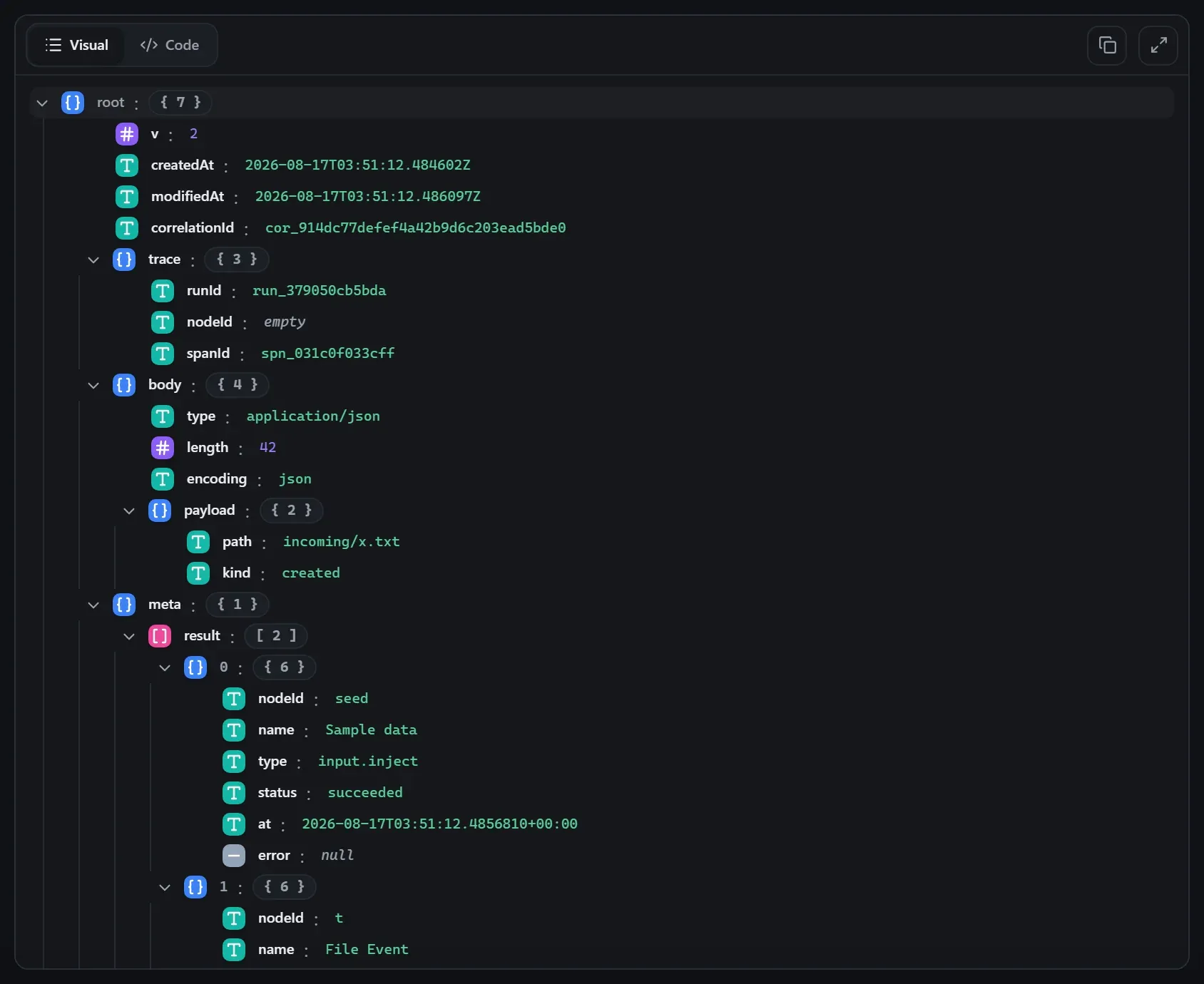The height and width of the screenshot is (984, 1204).
Task: Click the root count badge { 7 }
Action: (180, 103)
